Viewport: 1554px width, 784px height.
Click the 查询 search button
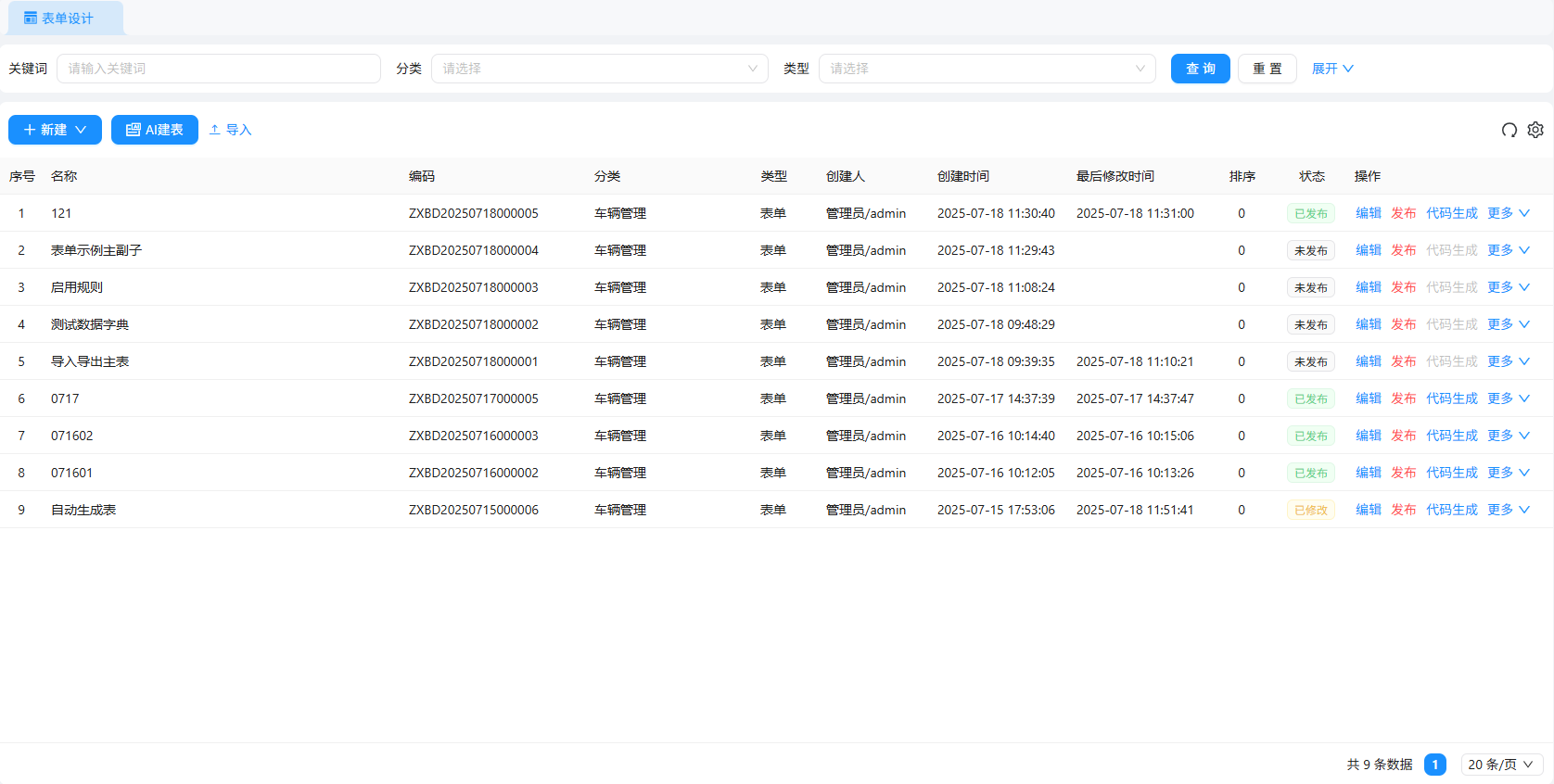1200,69
